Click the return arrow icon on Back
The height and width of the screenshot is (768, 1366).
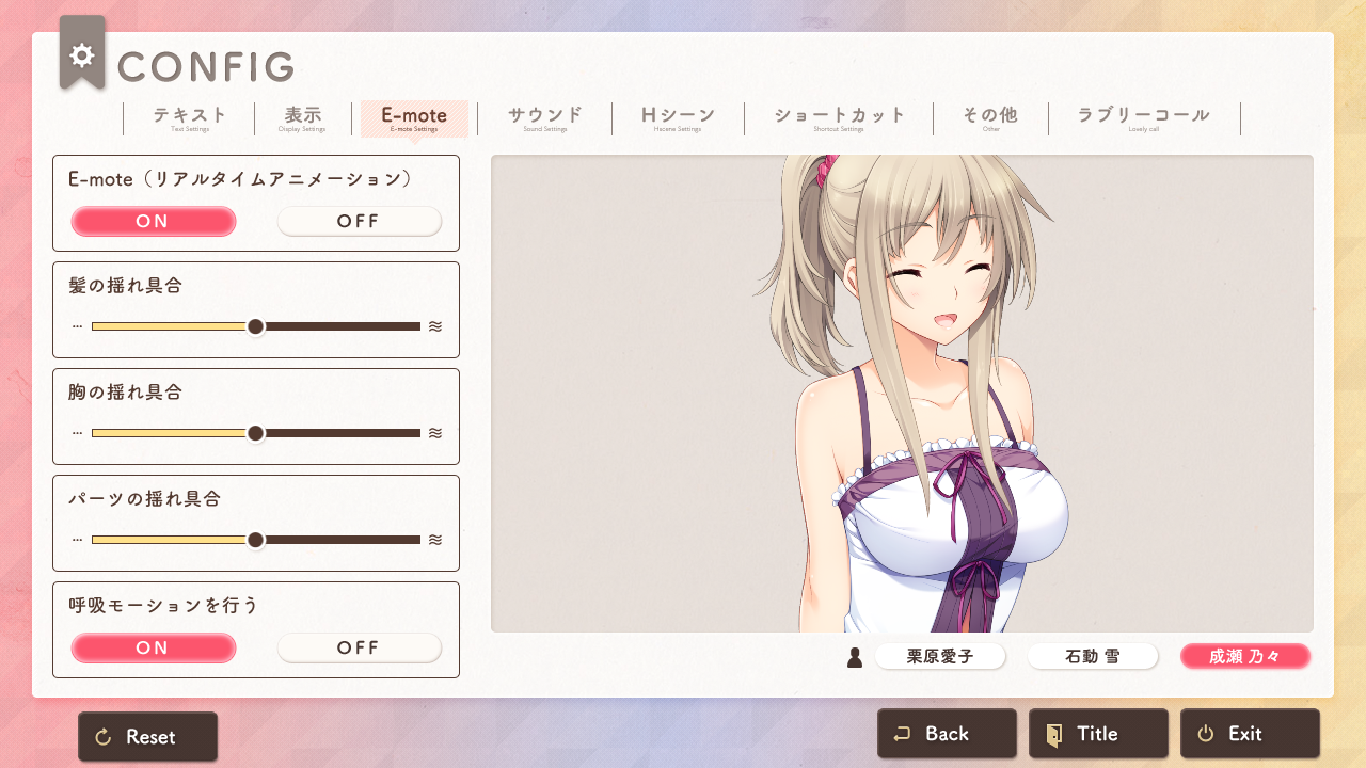902,734
